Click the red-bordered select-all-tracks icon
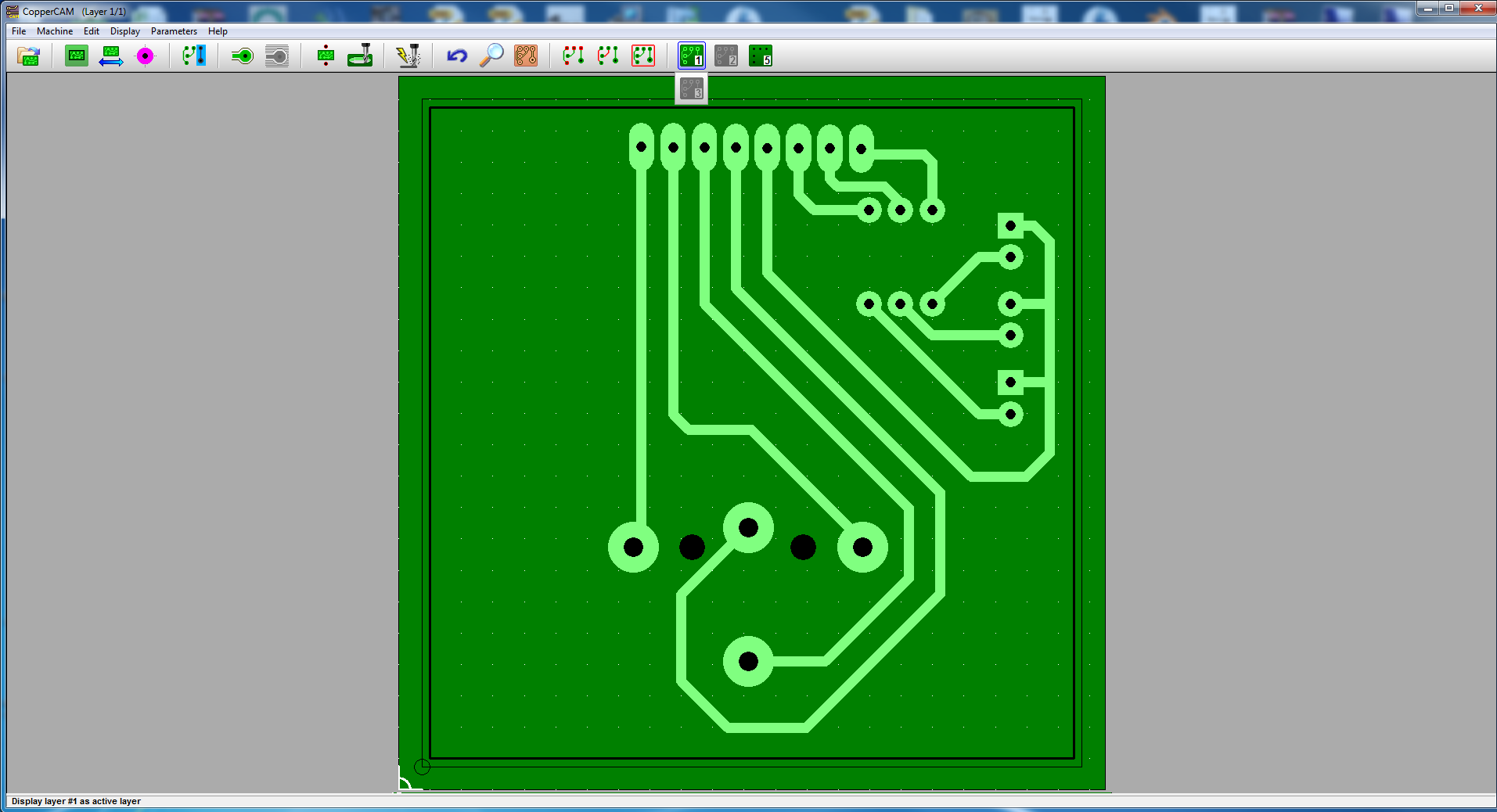The height and width of the screenshot is (812, 1497). (642, 56)
